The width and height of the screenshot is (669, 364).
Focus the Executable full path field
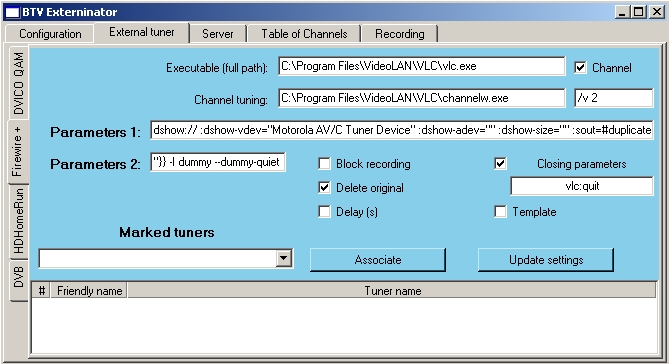tap(422, 66)
